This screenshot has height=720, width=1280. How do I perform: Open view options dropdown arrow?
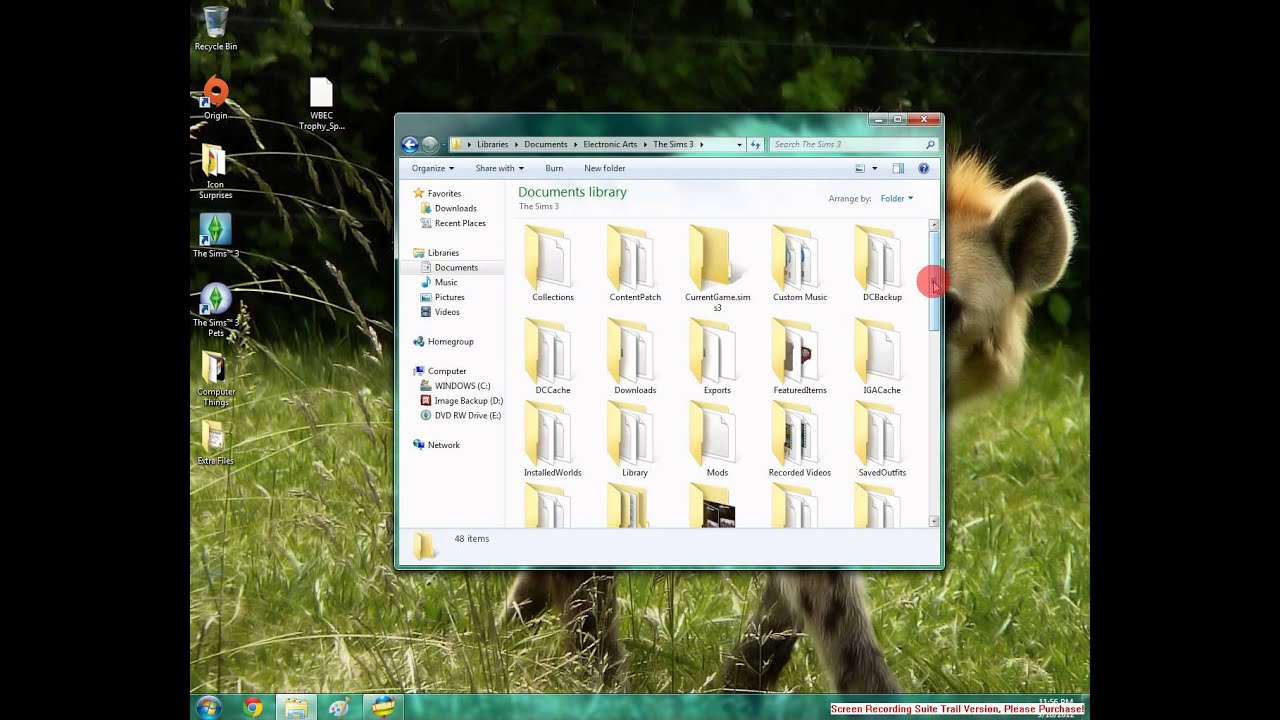click(x=874, y=168)
